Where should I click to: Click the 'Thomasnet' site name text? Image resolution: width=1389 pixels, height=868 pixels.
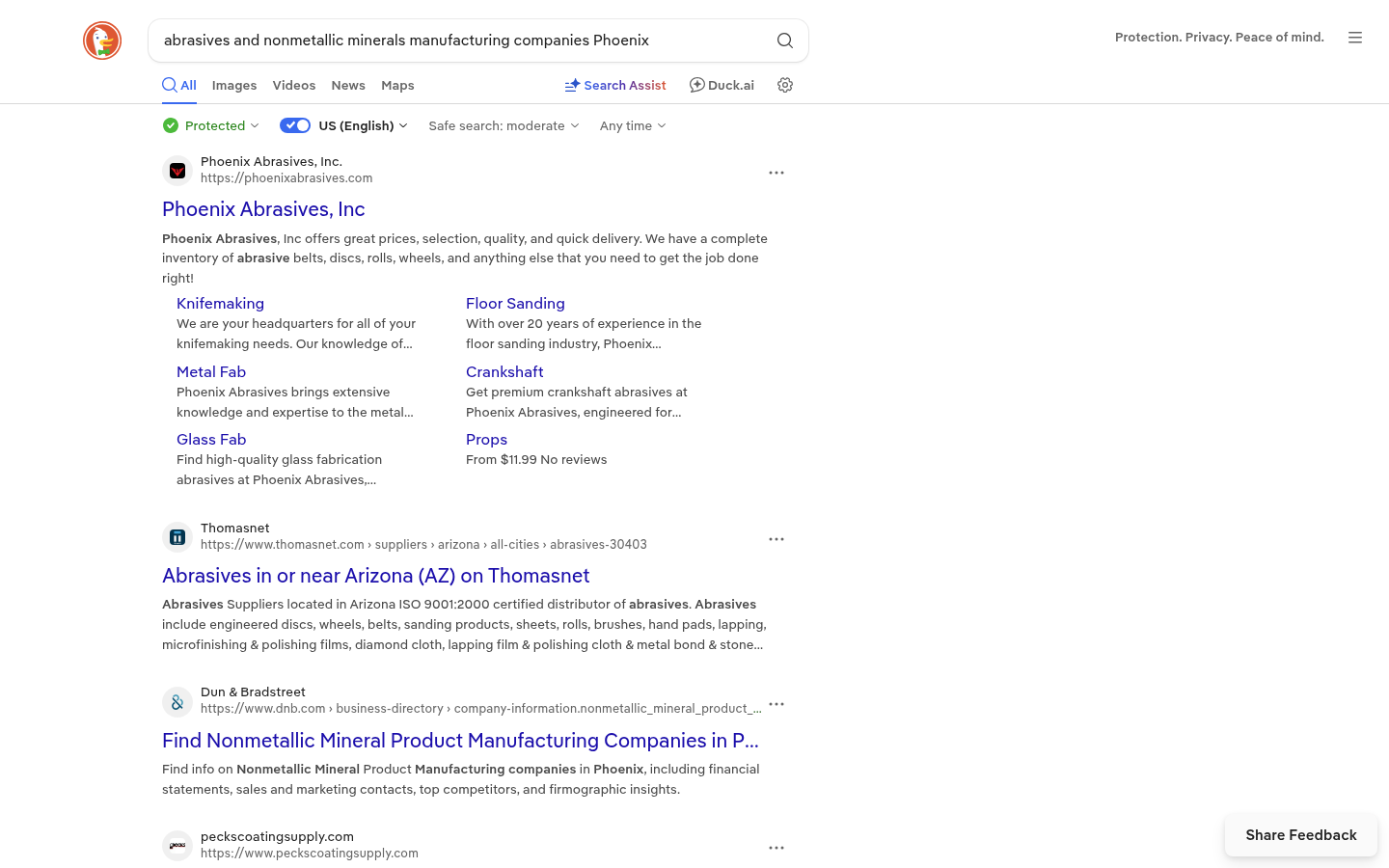(235, 529)
